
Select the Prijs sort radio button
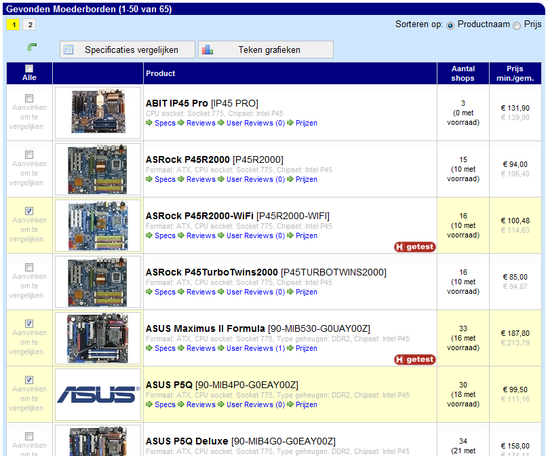tap(517, 25)
